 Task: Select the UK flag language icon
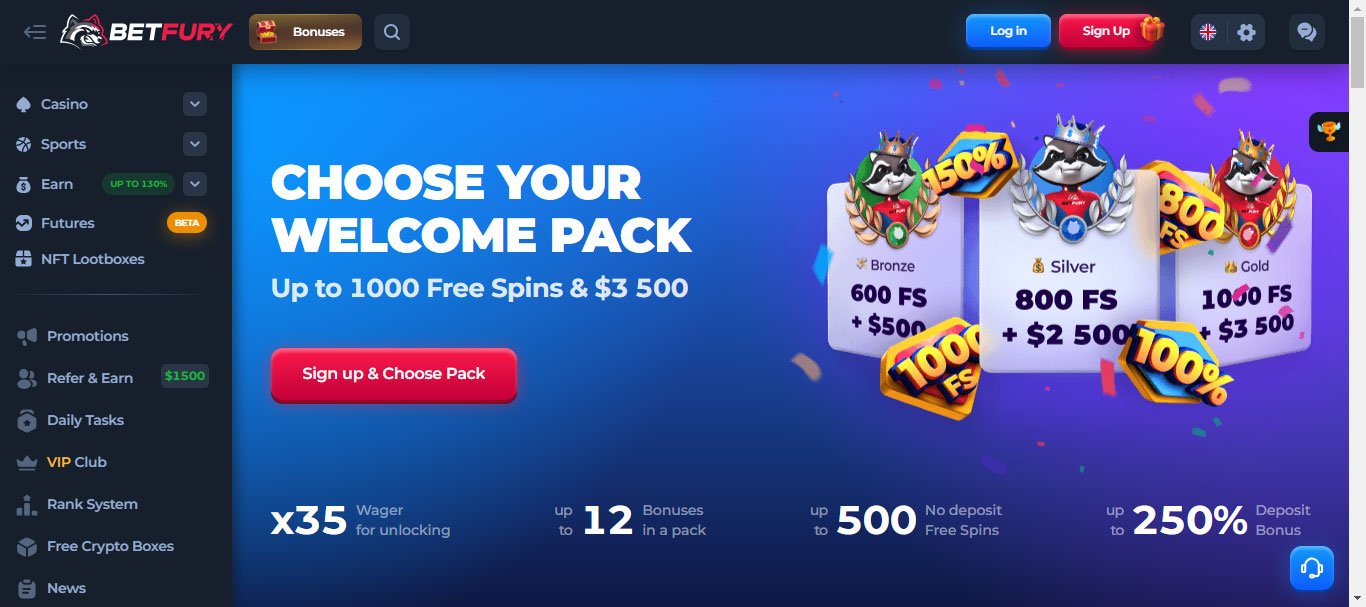point(1208,32)
